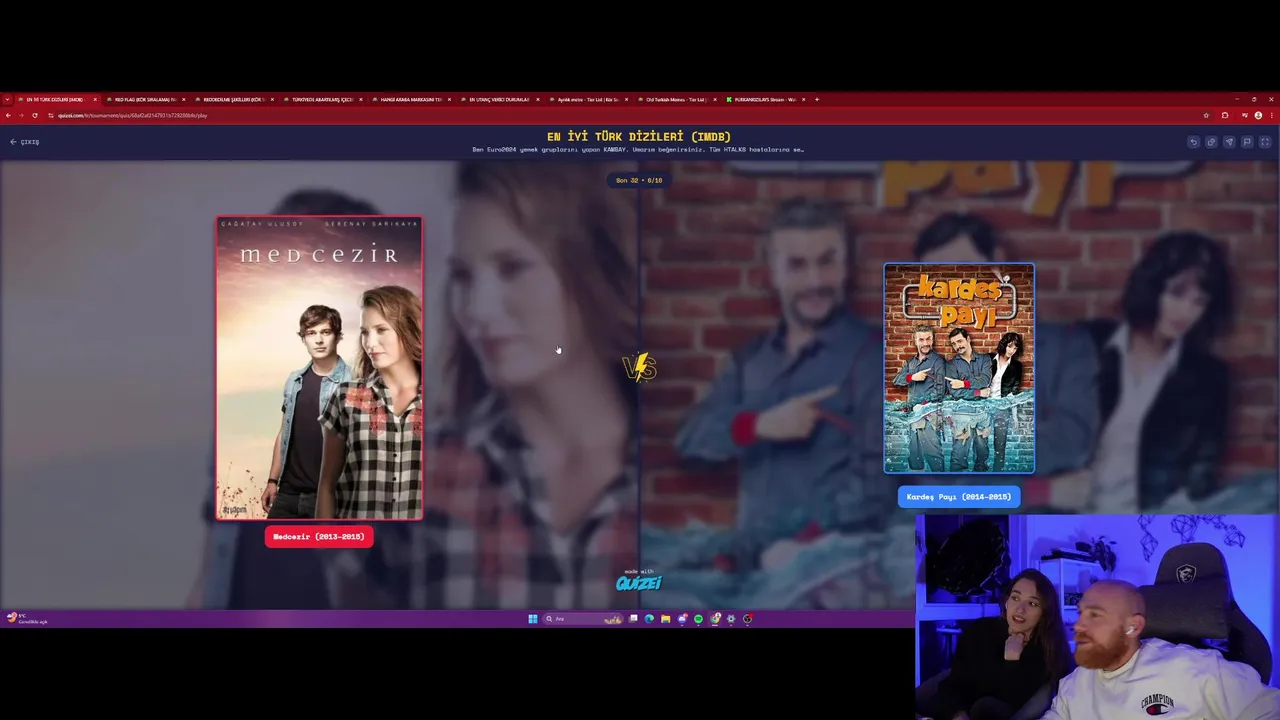This screenshot has height=720, width=1280.
Task: Undo the last pick with undo icon
Action: pyautogui.click(x=1193, y=142)
